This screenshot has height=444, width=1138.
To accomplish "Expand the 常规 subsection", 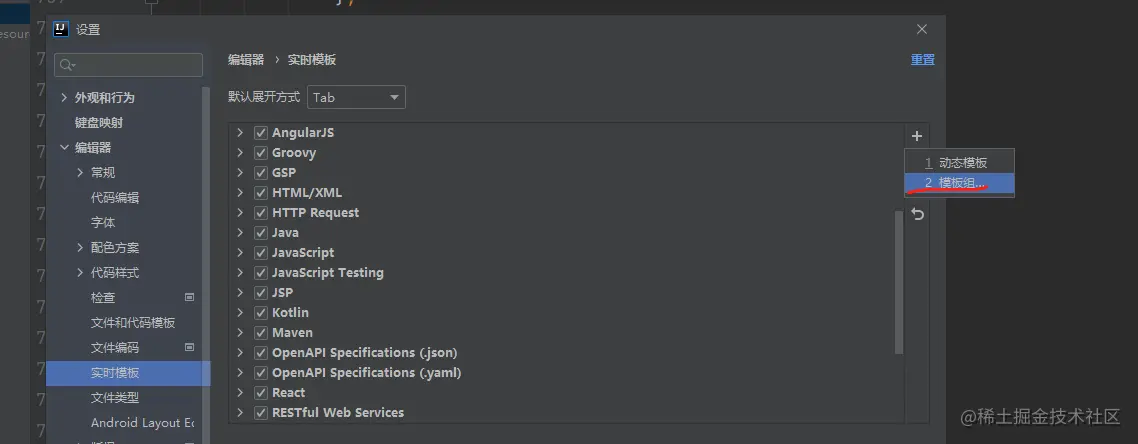I will 80,173.
